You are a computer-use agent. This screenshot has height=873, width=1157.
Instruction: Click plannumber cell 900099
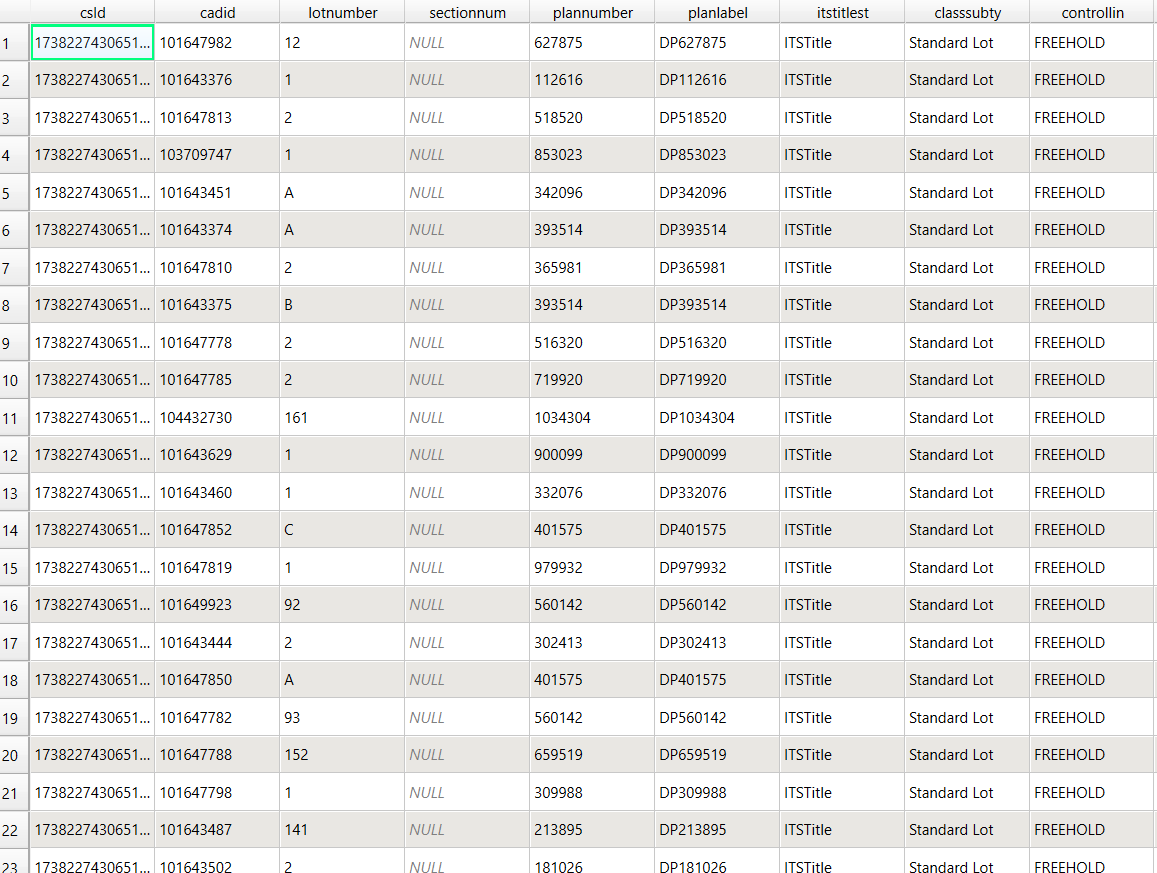pos(593,455)
